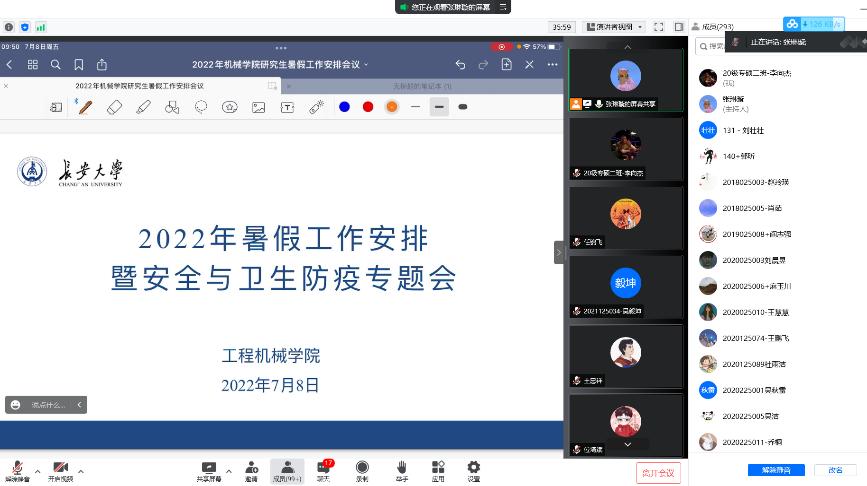The image size is (867, 486).
Task: Click the red leave meeting button
Action: click(657, 472)
